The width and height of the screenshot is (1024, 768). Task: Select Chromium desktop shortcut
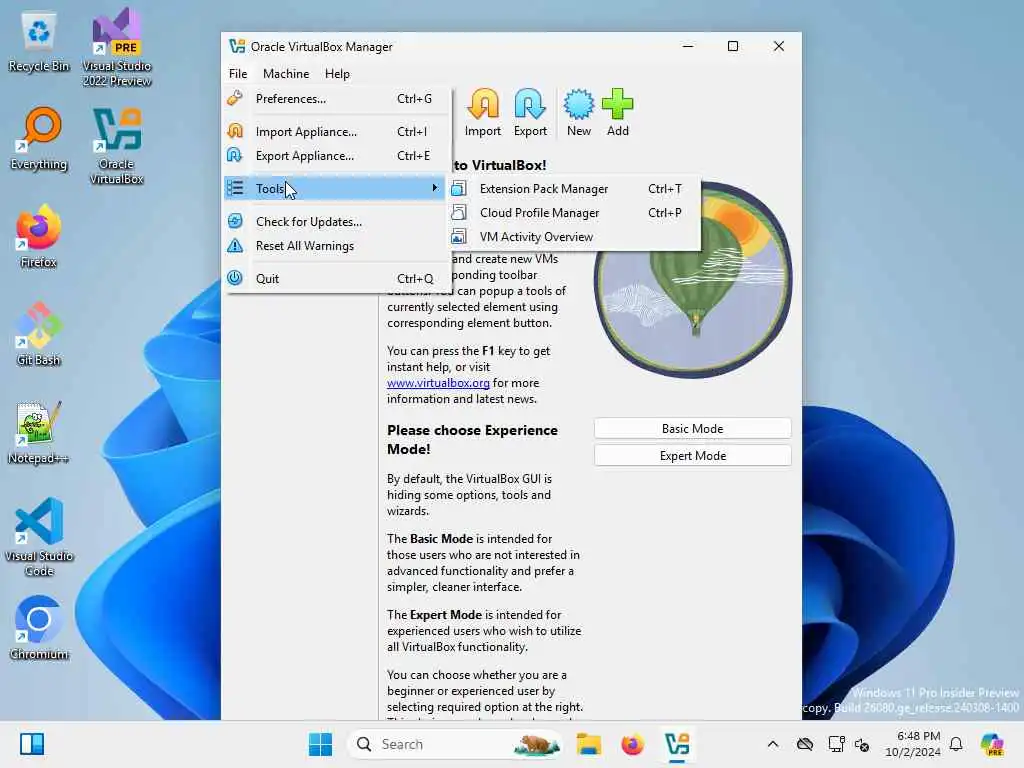coord(39,628)
